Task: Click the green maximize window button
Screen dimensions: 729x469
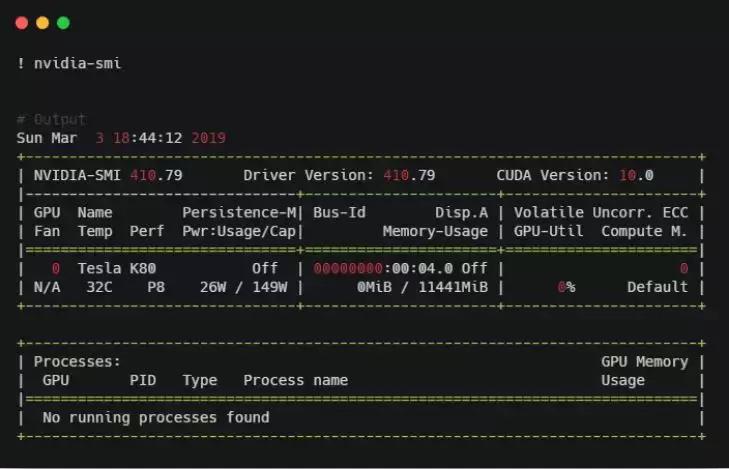Action: (64, 22)
